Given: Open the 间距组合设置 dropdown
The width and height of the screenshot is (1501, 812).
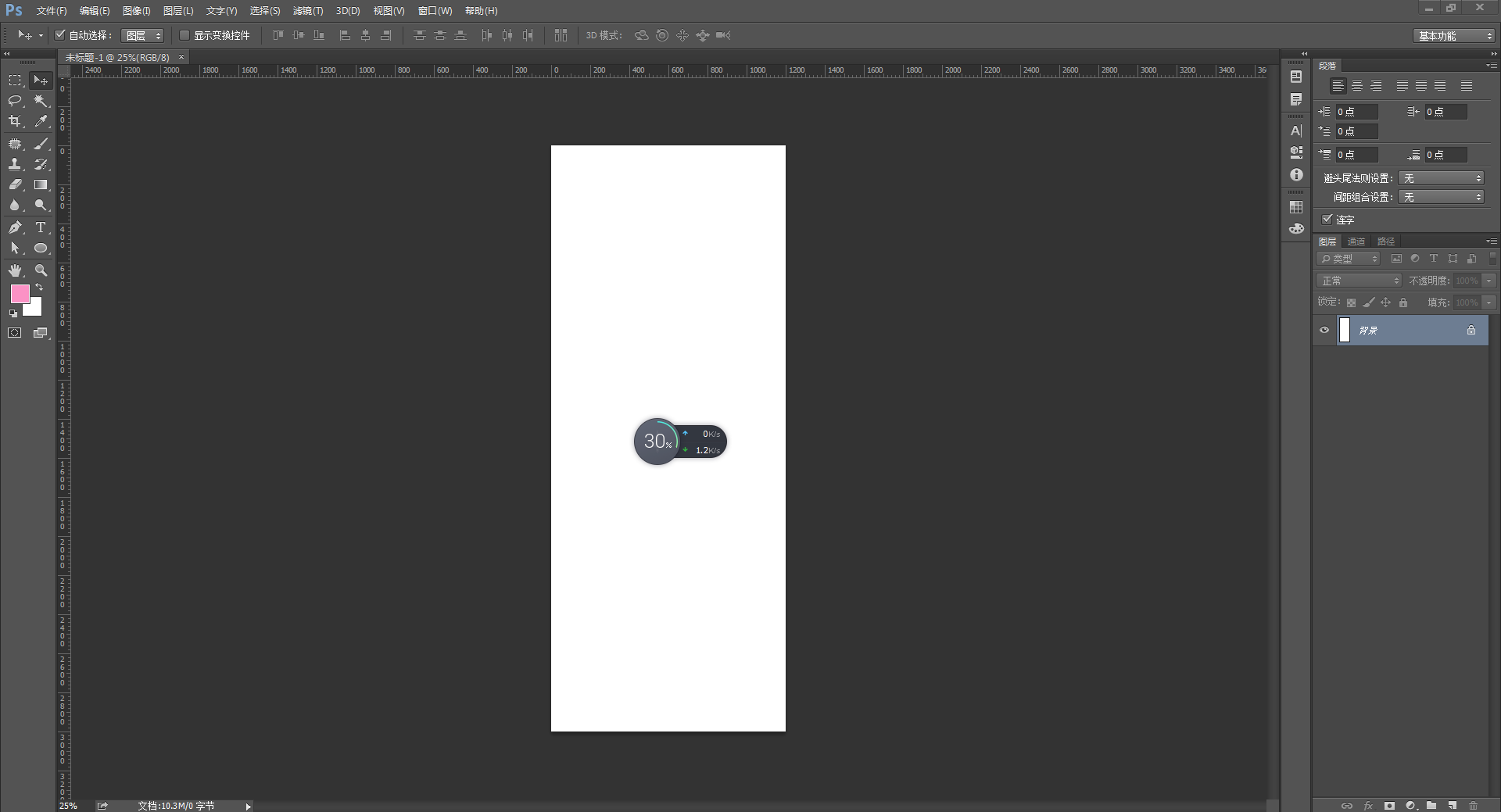Looking at the screenshot, I should 1441,197.
